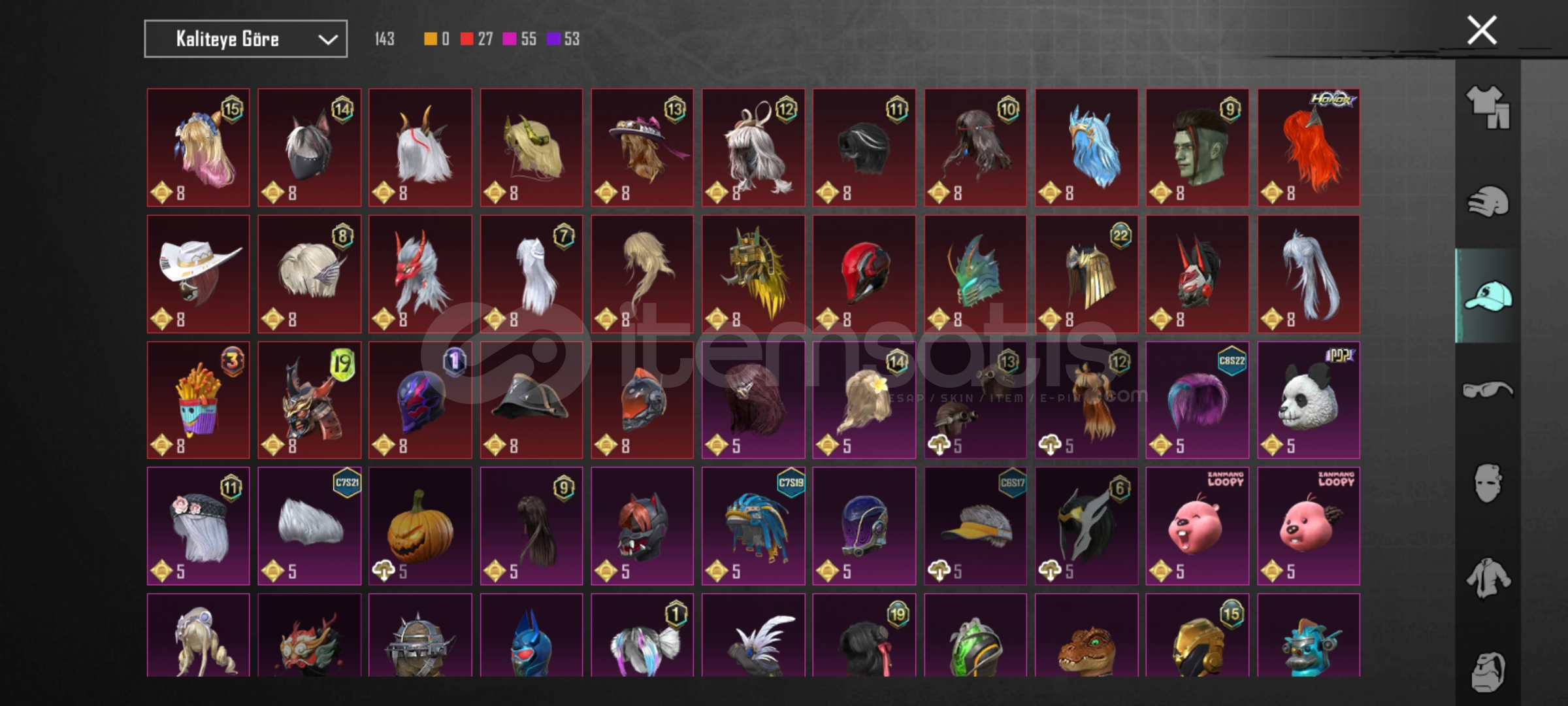Screen dimensions: 1568x706
Task: Expand sort options via the chevron arrow
Action: 327,40
